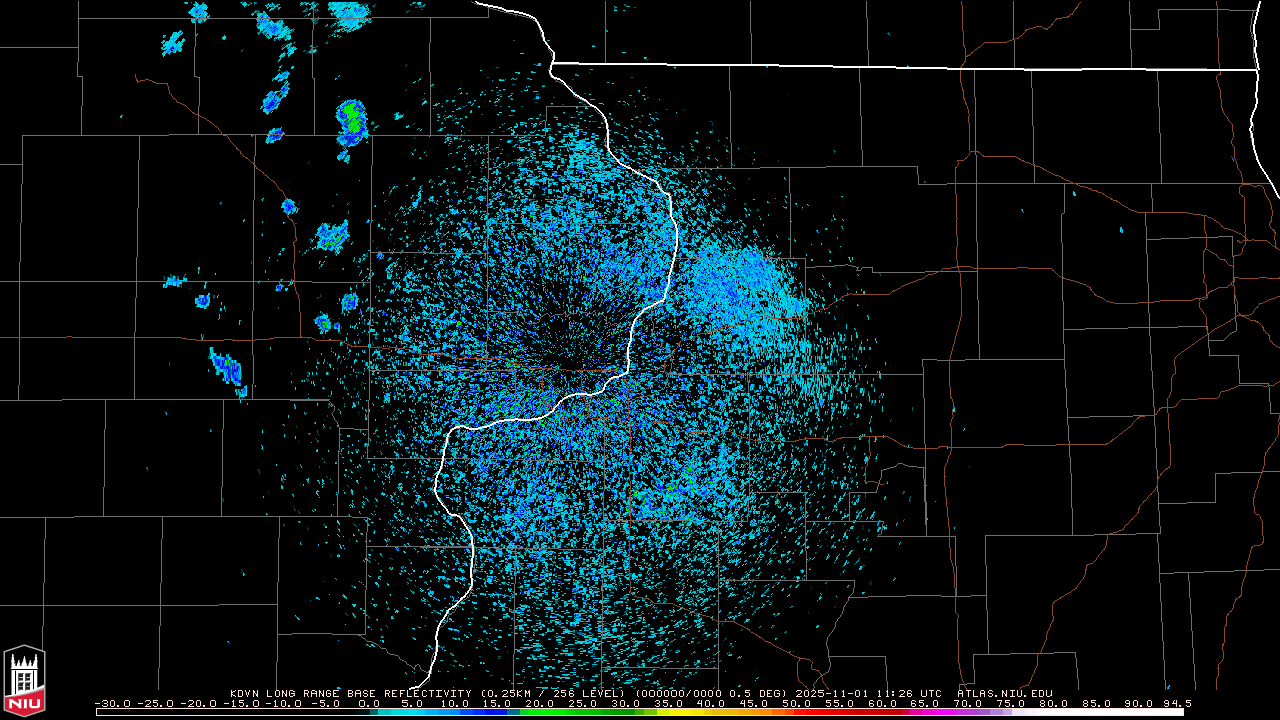Click the 20.0 value on the scale
The width and height of the screenshot is (1280, 720).
pos(540,704)
